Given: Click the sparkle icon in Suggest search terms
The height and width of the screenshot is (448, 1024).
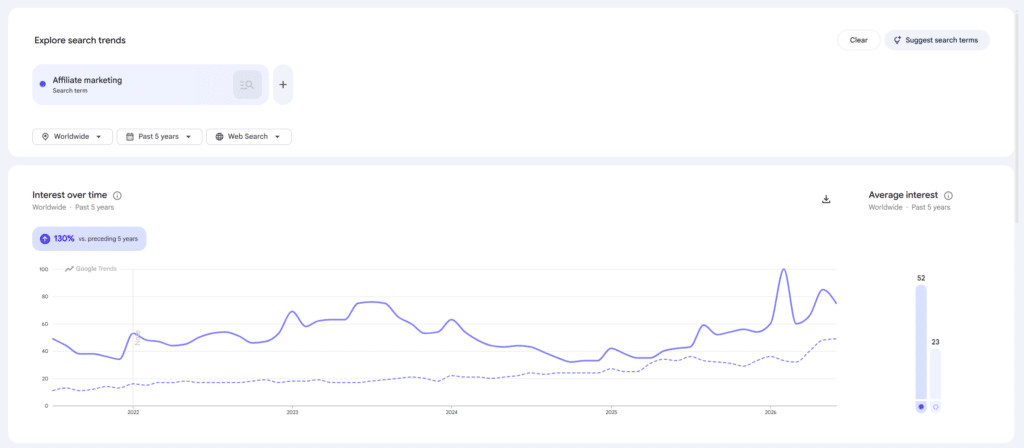Looking at the screenshot, I should click(x=897, y=40).
